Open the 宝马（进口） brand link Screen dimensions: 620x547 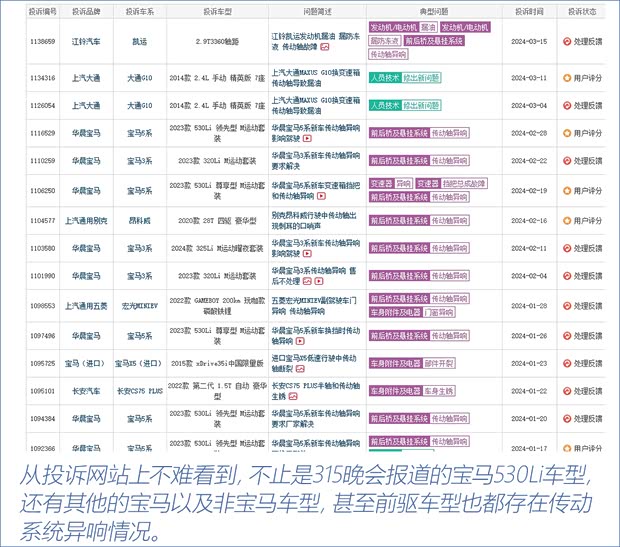tap(86, 363)
